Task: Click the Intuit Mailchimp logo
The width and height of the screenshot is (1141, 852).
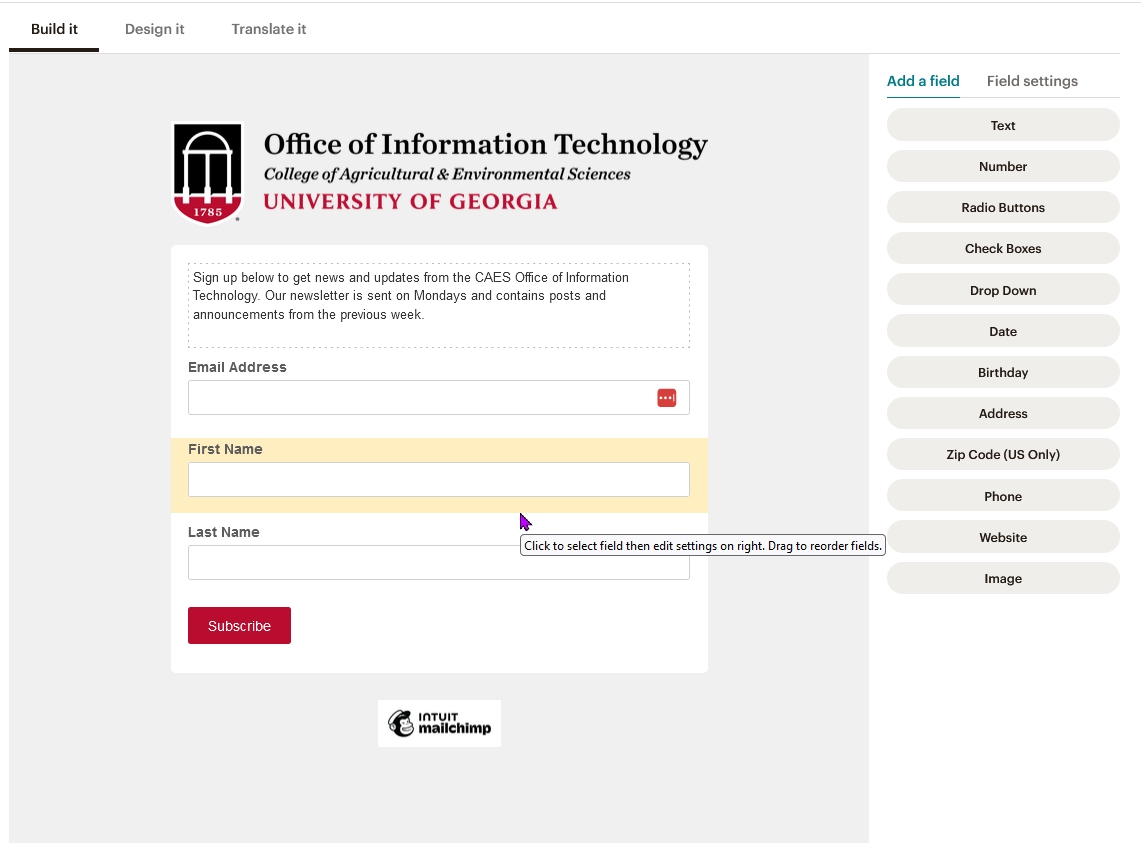Action: pos(439,722)
